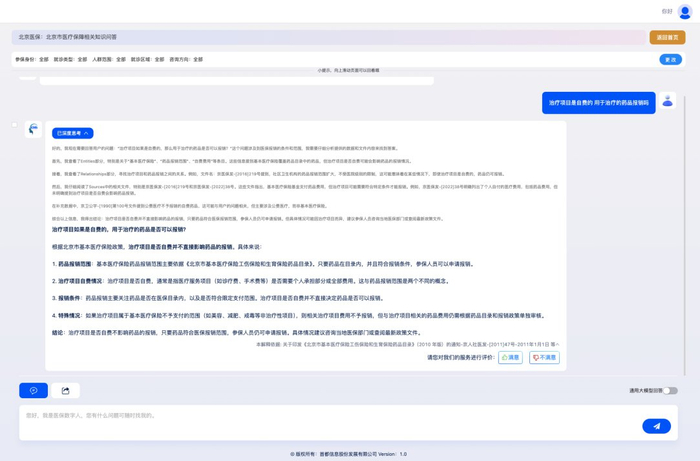The height and width of the screenshot is (461, 700).
Task: Rate the answer as 满意
Action: click(x=510, y=357)
